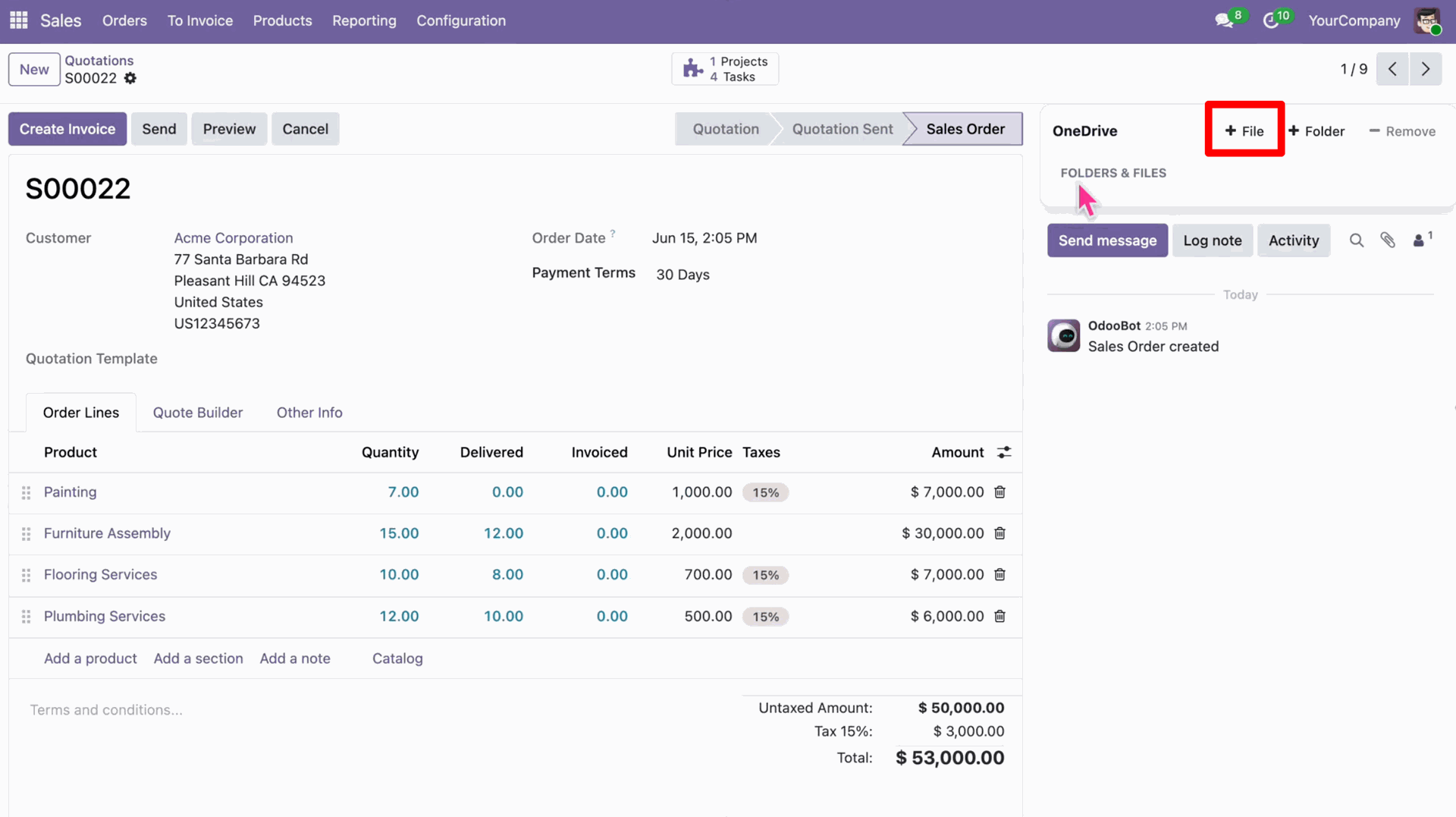
Task: Open the Acme Corporation customer link
Action: 234,238
